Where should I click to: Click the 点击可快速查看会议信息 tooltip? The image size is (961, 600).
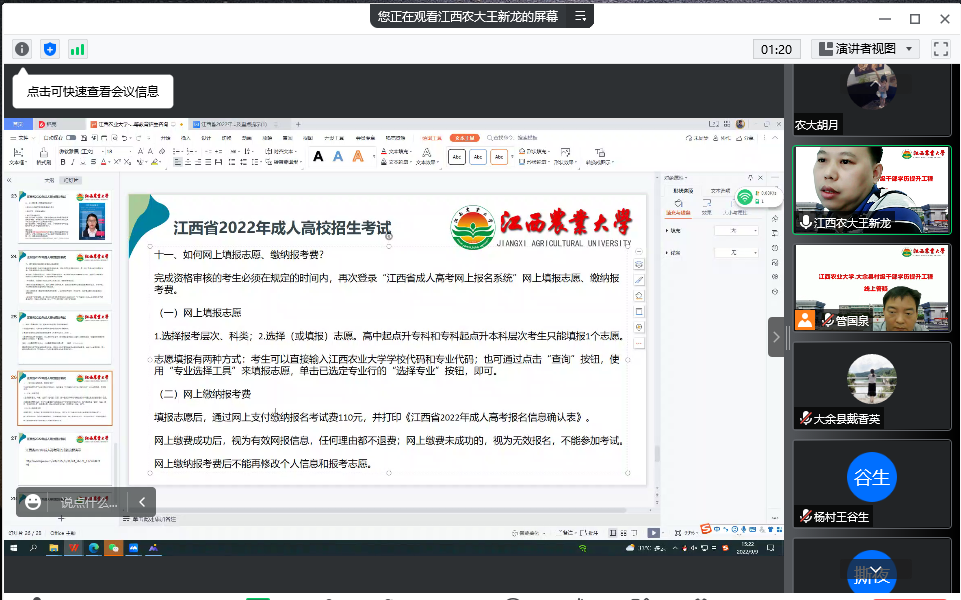click(x=93, y=91)
